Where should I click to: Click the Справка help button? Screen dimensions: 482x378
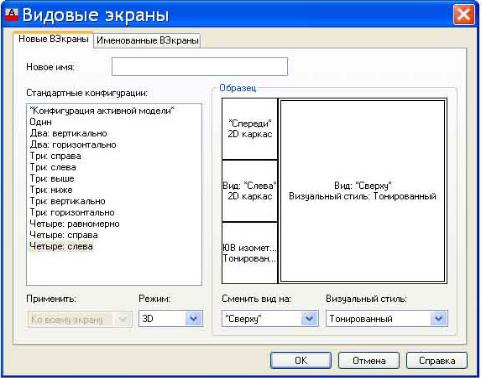pos(437,361)
